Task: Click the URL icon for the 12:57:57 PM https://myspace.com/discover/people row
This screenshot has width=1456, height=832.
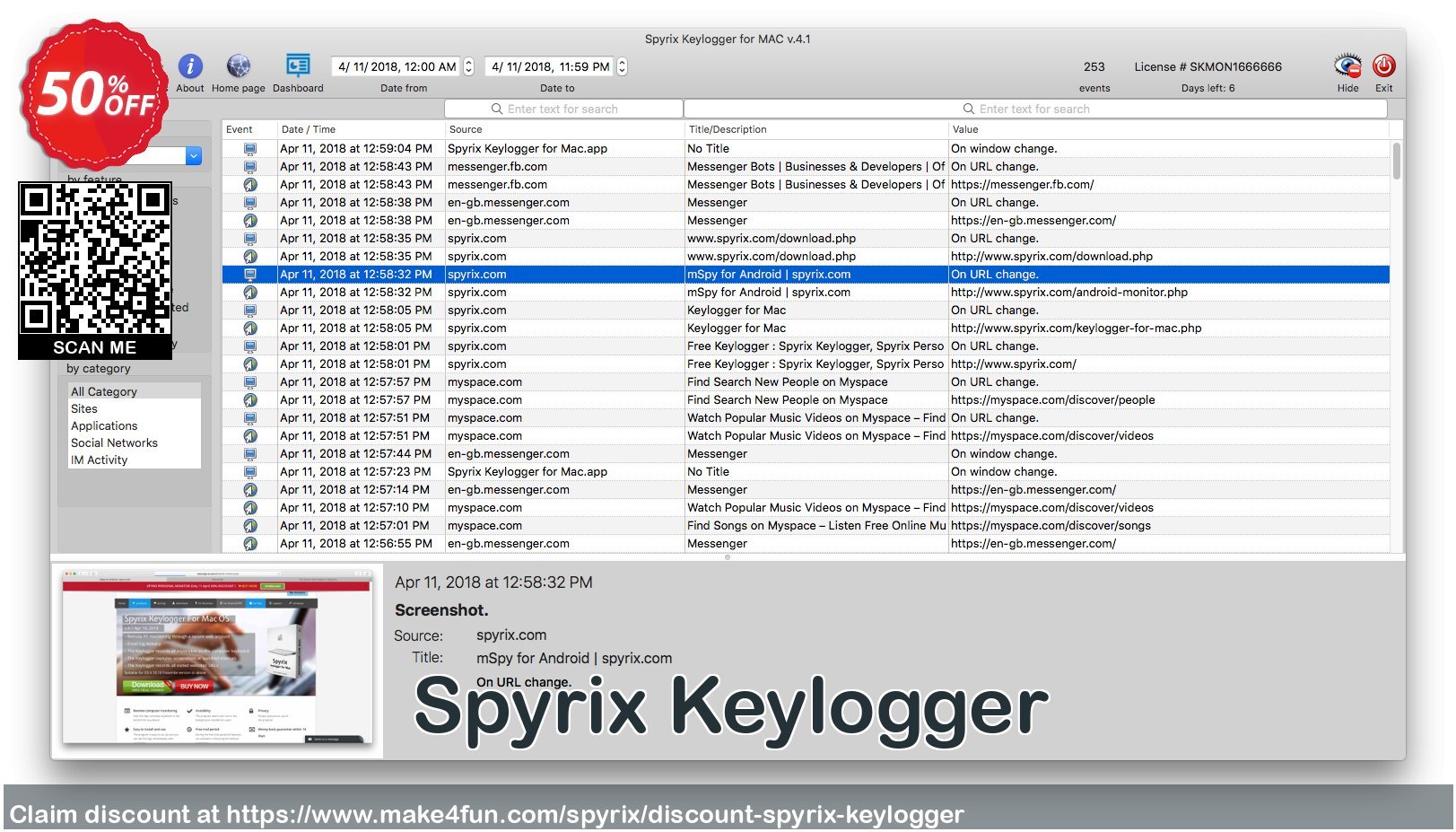Action: coord(250,400)
